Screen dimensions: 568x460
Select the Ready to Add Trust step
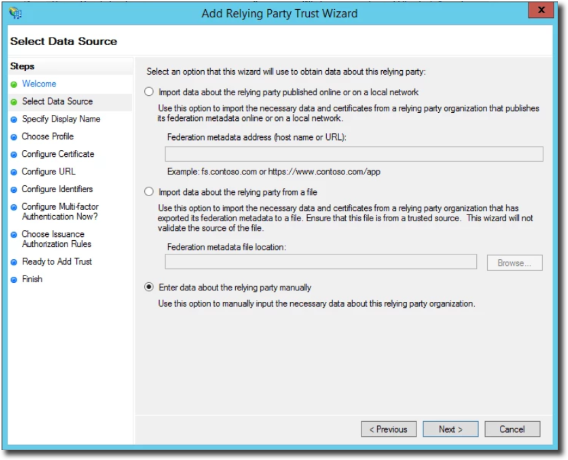pyautogui.click(x=57, y=262)
